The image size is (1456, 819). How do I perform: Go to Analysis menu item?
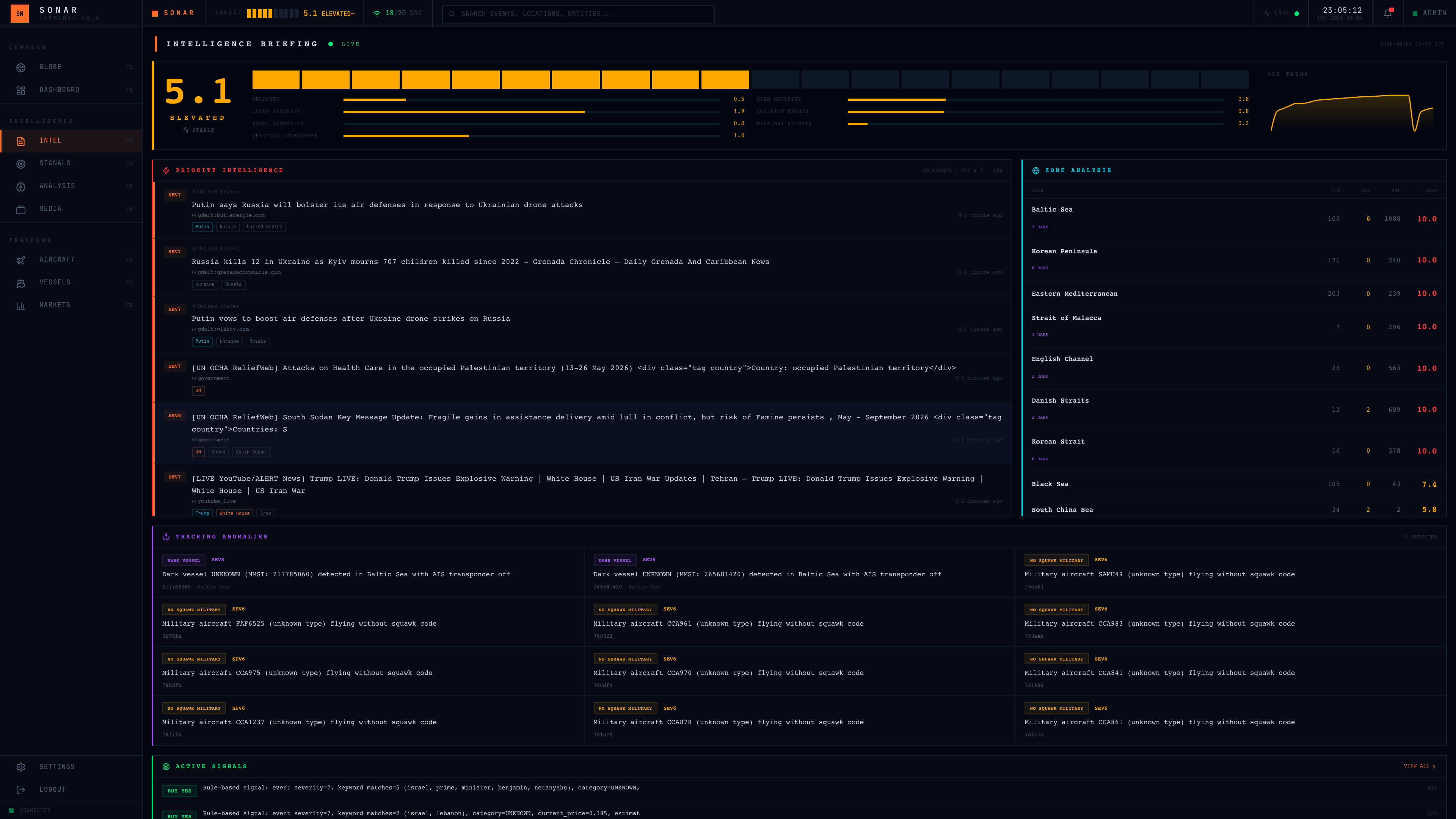71,186
